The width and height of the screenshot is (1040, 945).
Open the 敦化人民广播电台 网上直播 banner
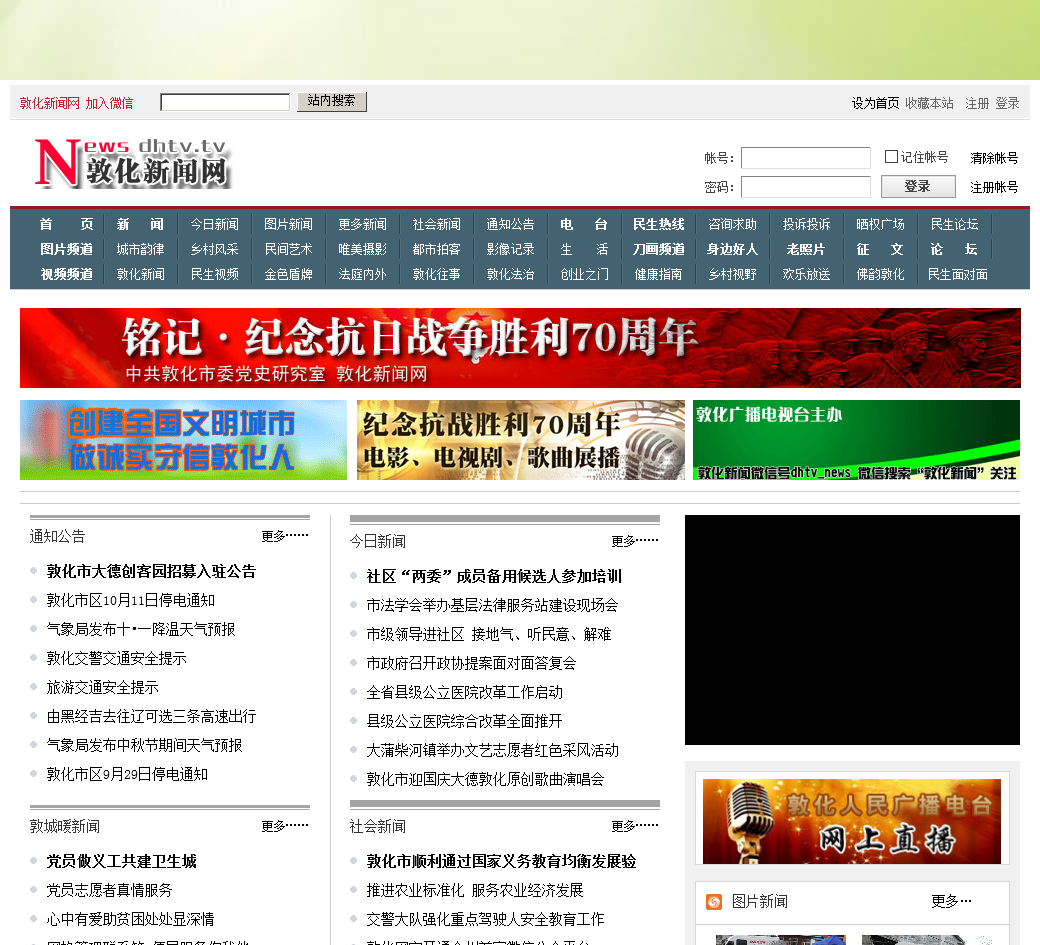point(852,821)
